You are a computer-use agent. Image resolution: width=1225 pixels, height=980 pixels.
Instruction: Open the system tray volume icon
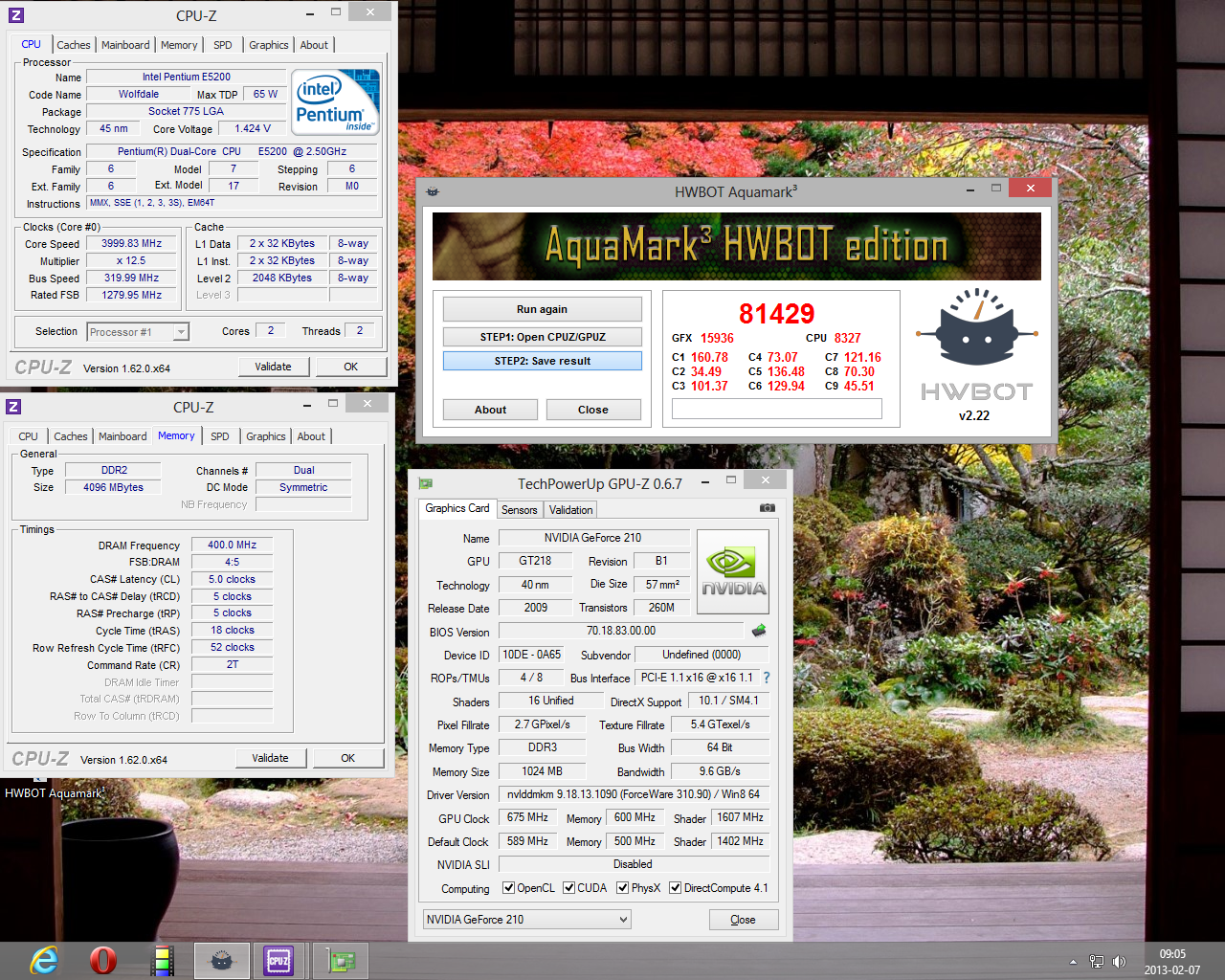[1120, 962]
